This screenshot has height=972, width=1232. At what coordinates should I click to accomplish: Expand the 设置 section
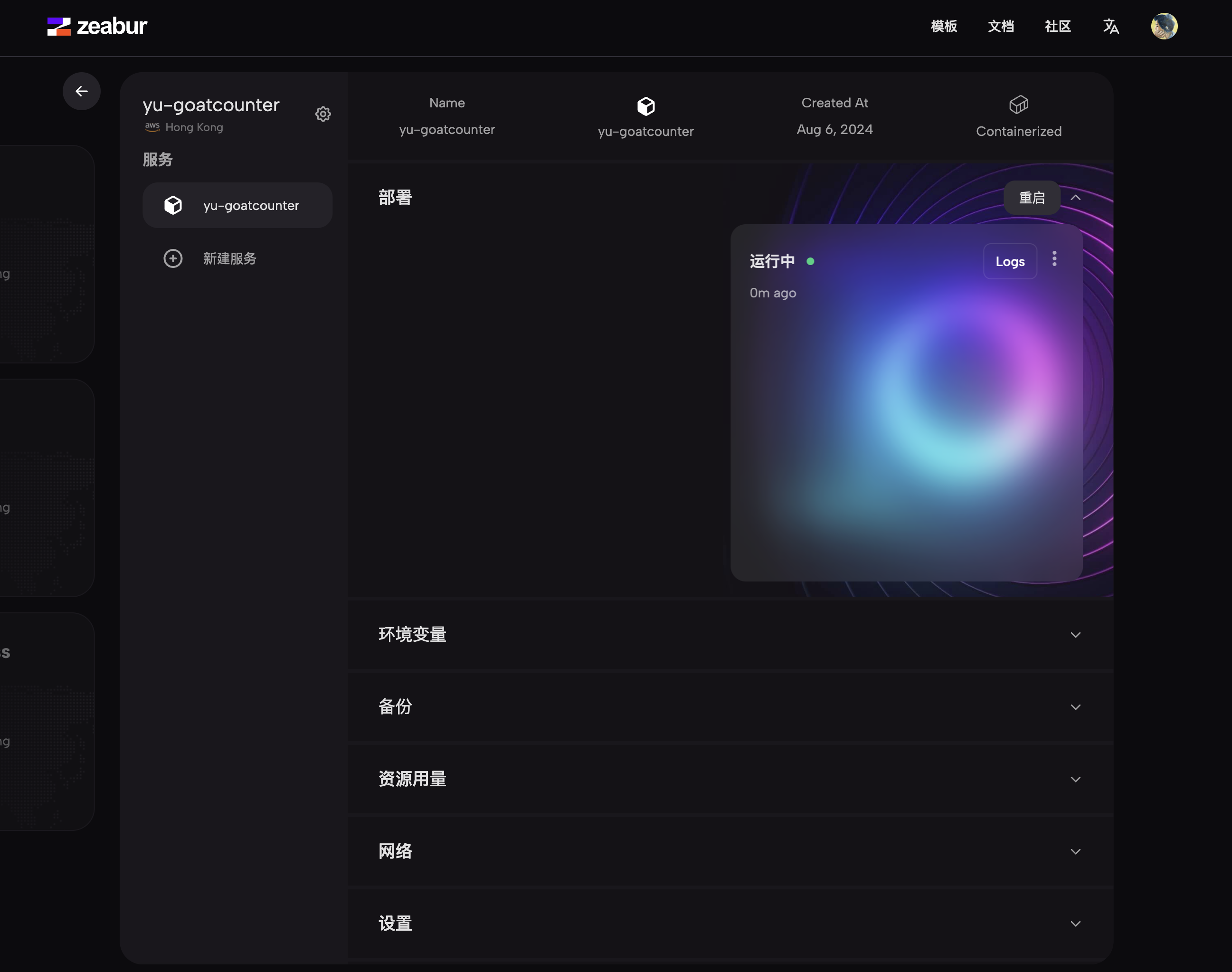(1076, 924)
